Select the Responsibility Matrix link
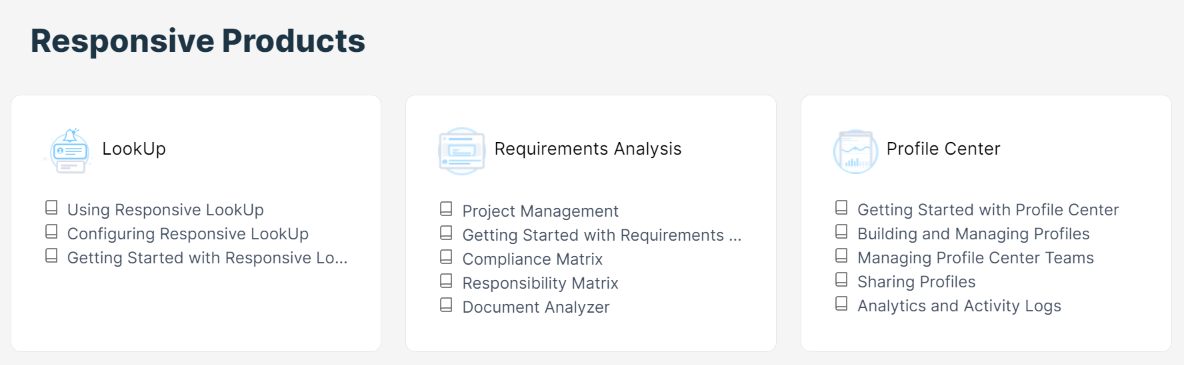1184x365 pixels. (x=541, y=283)
